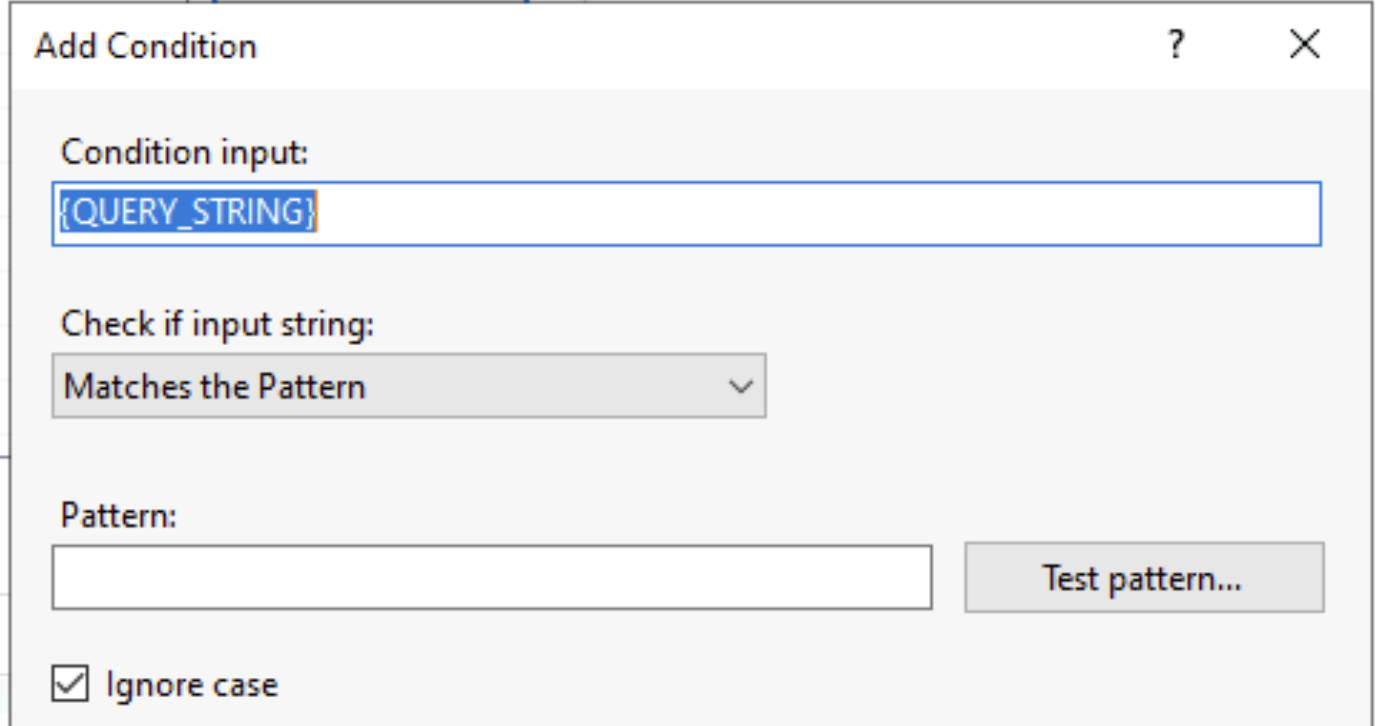Viewport: 1376px width, 726px height.
Task: Select the "Matches the Pattern" text in combo box
Action: (x=215, y=386)
